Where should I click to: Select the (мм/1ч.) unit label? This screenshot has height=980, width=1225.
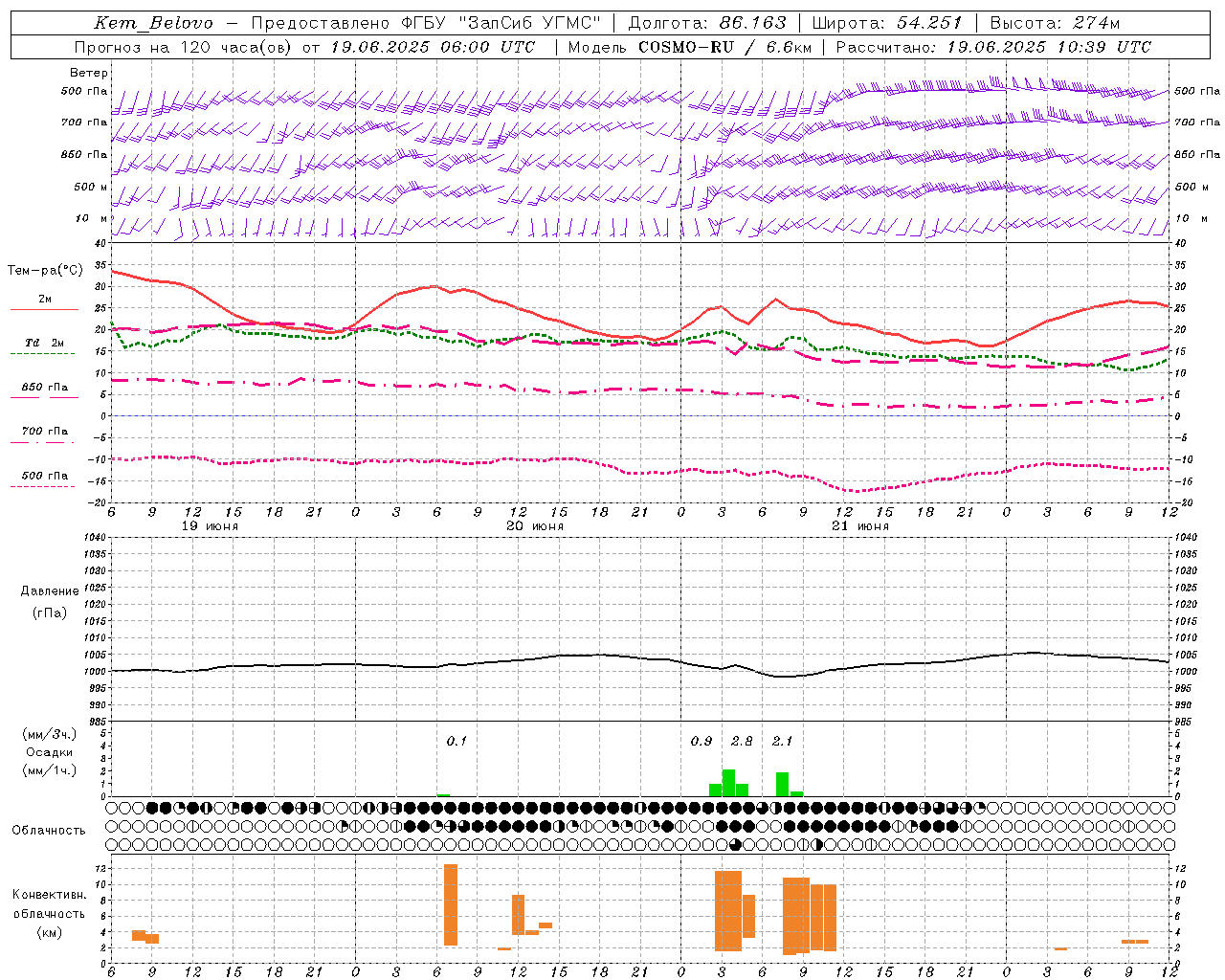[x=50, y=770]
